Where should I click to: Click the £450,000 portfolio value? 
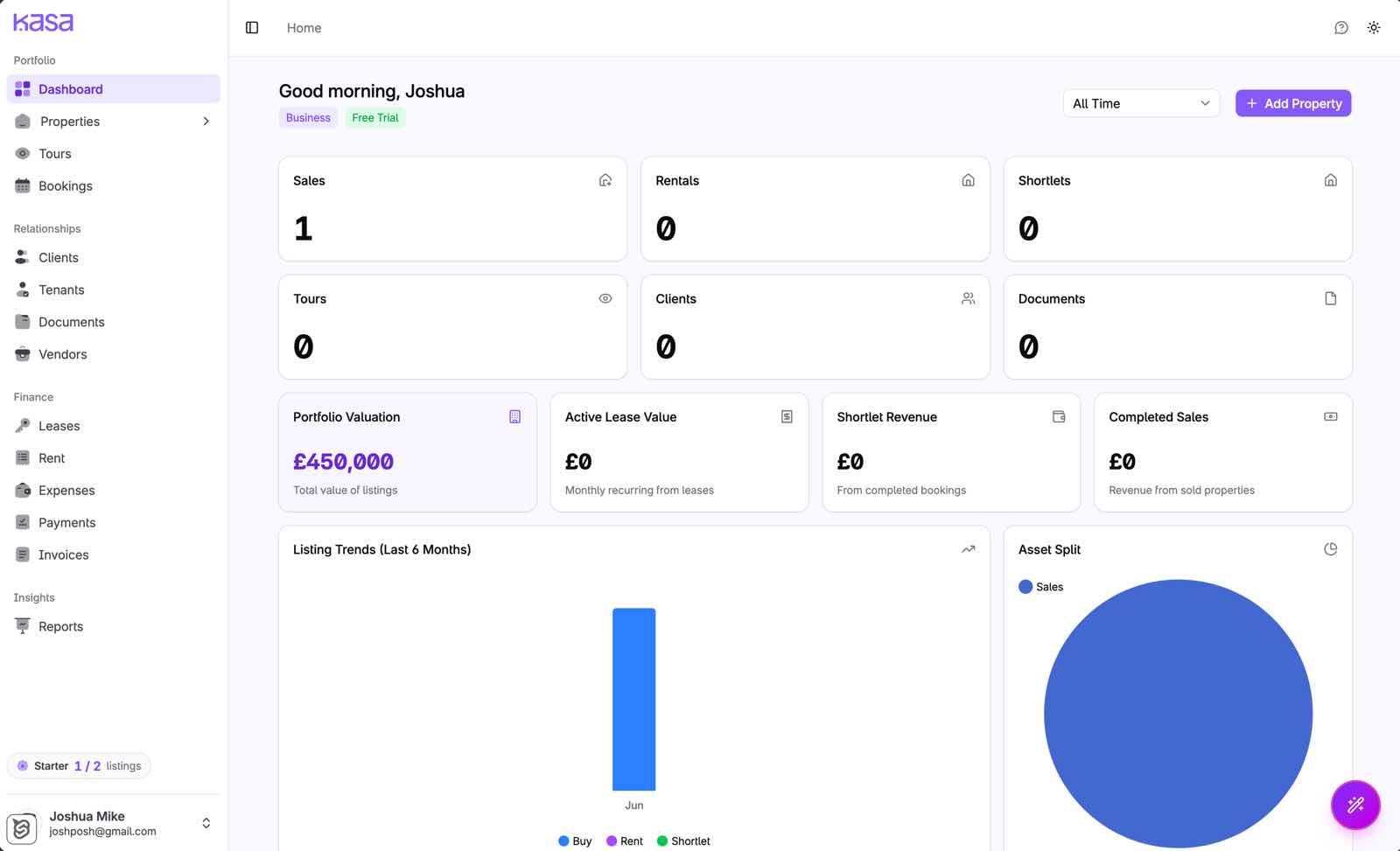click(x=343, y=462)
